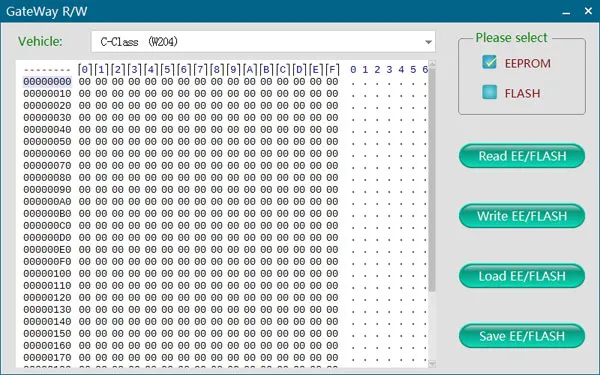Click the [F] hex column header
This screenshot has height=375, width=600.
point(332,70)
